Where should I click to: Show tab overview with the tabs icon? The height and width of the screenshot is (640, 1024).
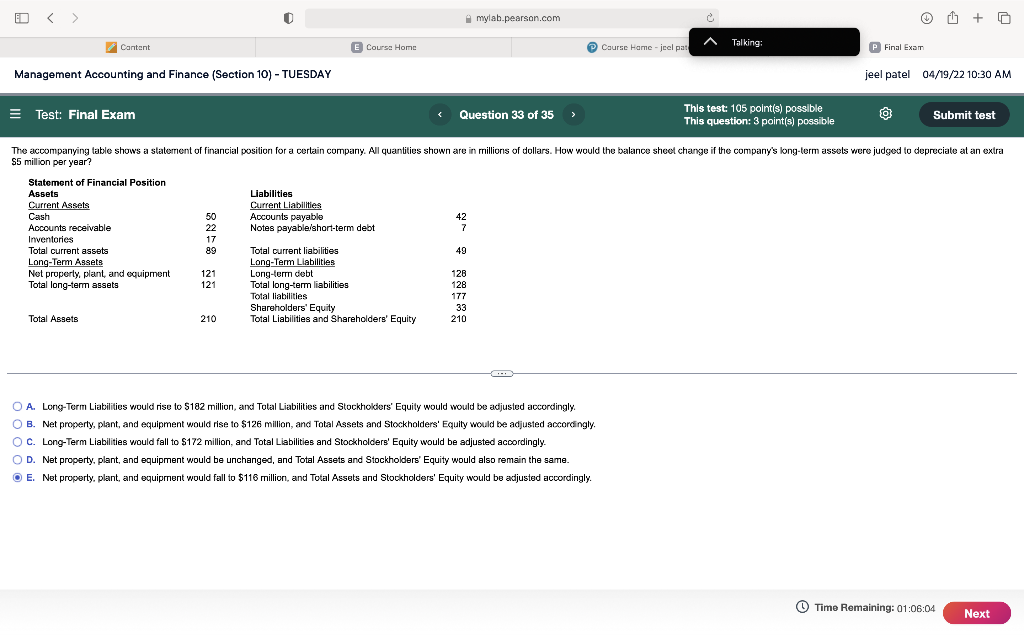(1004, 17)
